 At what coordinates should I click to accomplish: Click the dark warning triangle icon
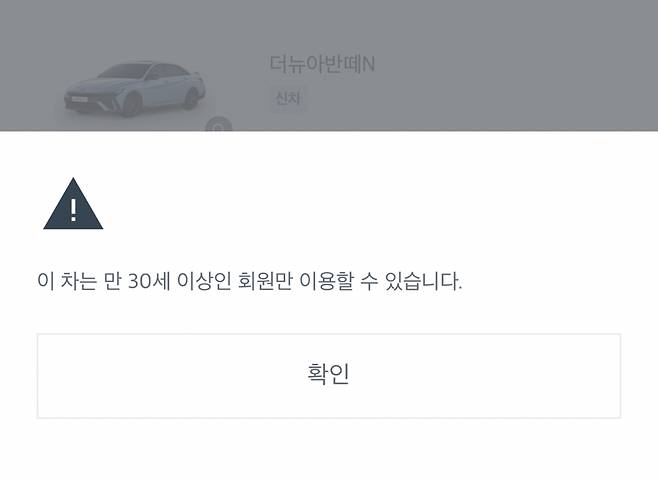pos(73,204)
